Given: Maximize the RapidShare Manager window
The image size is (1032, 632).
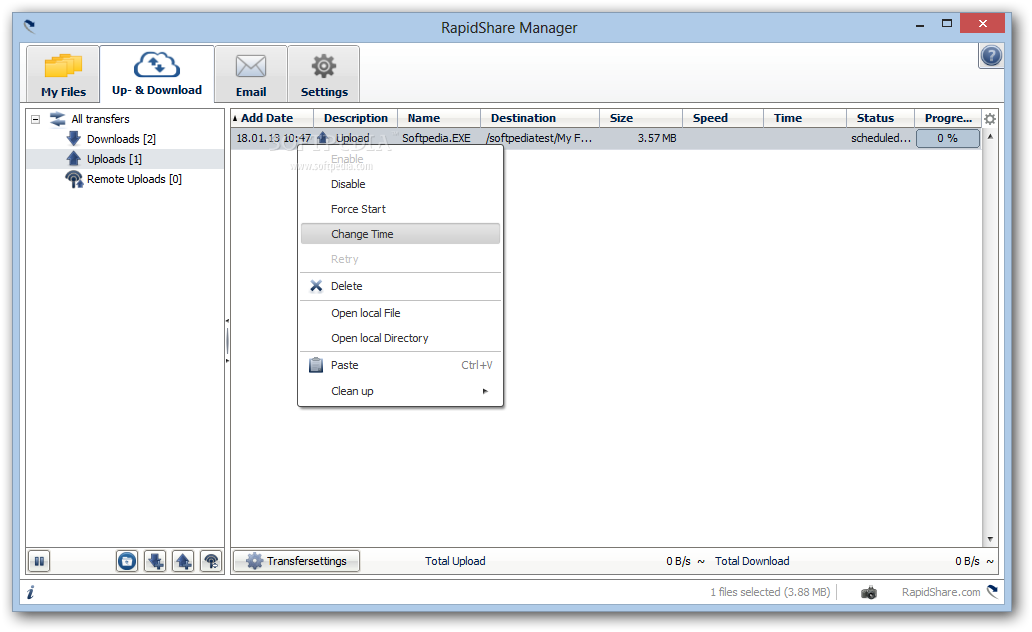Looking at the screenshot, I should (946, 24).
